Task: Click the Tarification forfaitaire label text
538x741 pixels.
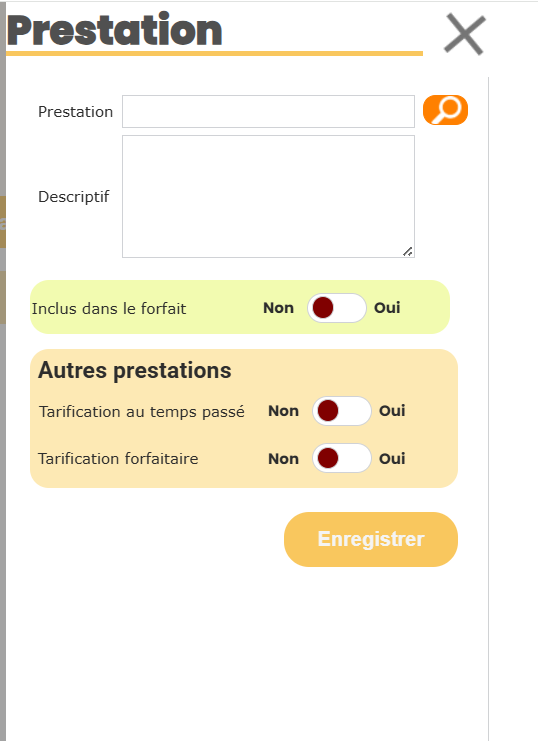Action: [x=118, y=458]
